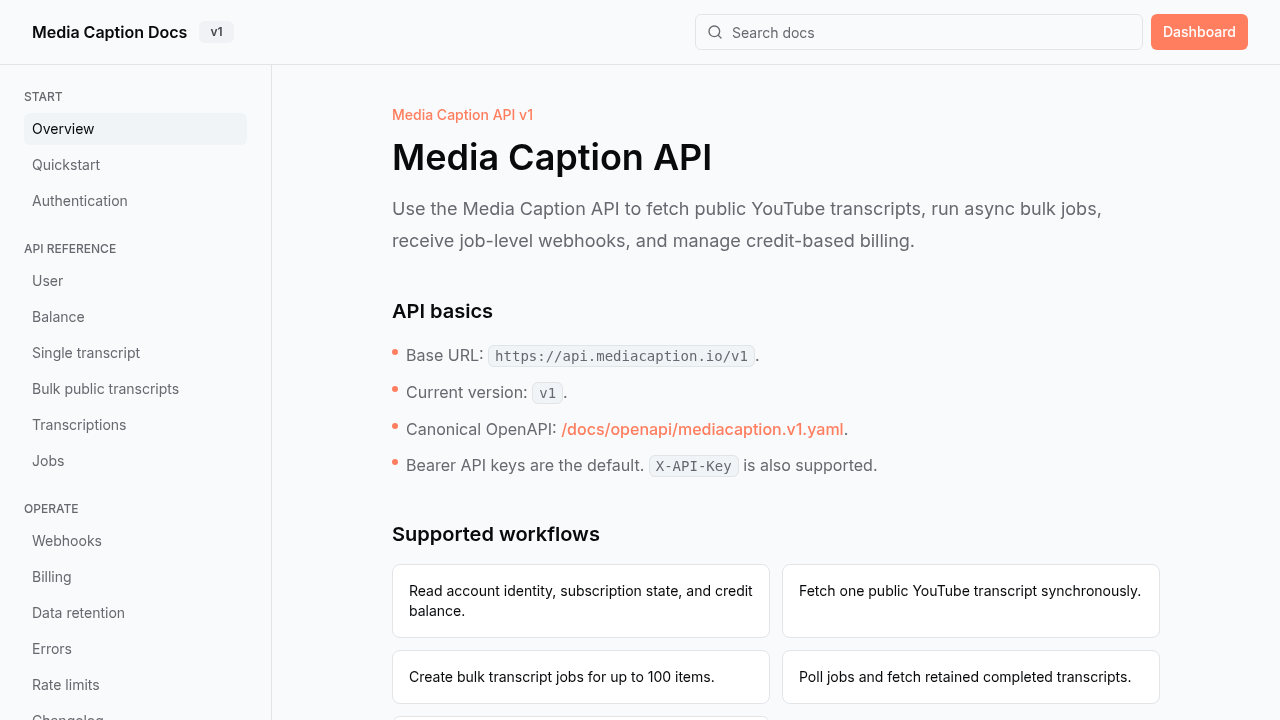Click the search magnifier icon

[x=715, y=32]
